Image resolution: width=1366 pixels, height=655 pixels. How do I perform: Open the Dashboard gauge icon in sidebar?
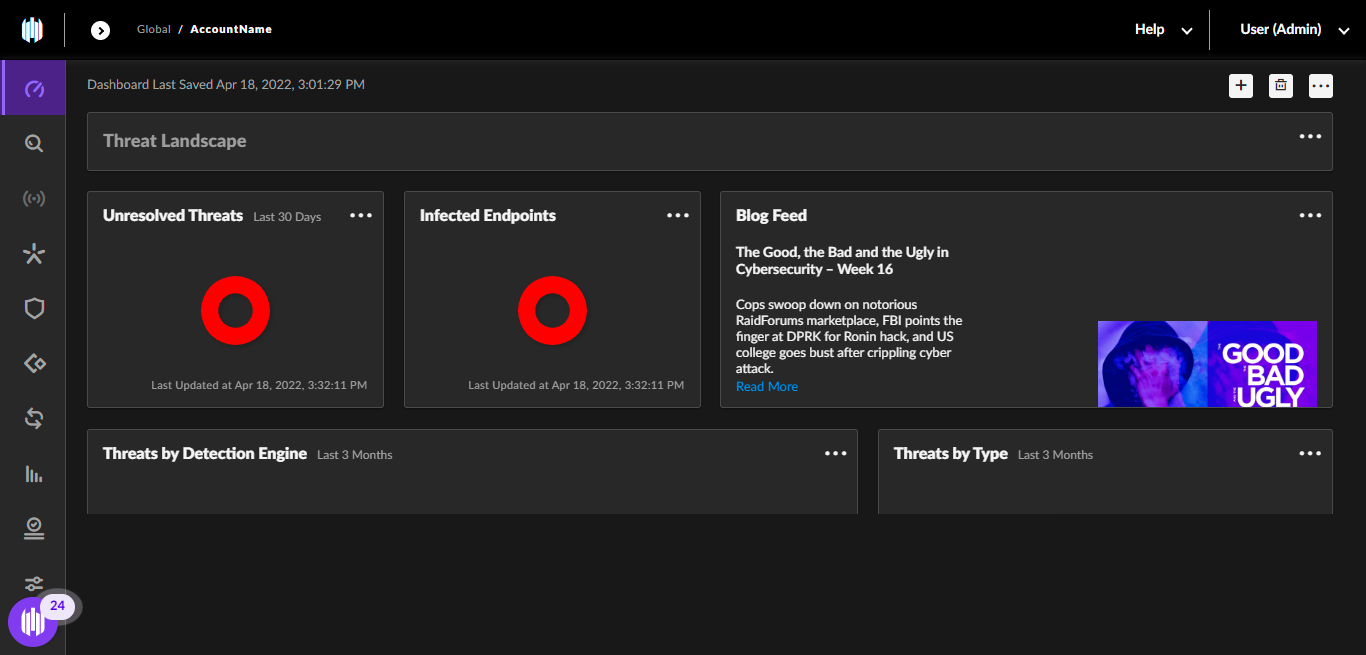(x=34, y=89)
